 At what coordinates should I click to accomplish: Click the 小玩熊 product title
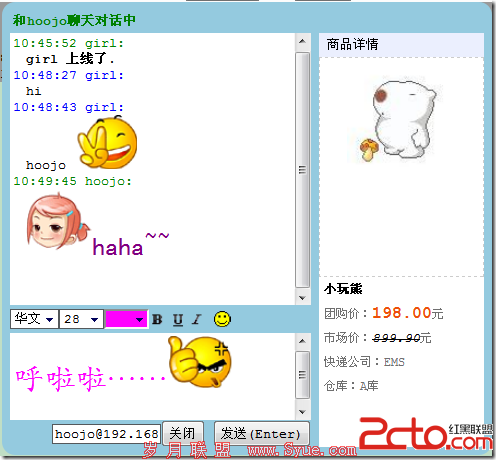click(343, 289)
